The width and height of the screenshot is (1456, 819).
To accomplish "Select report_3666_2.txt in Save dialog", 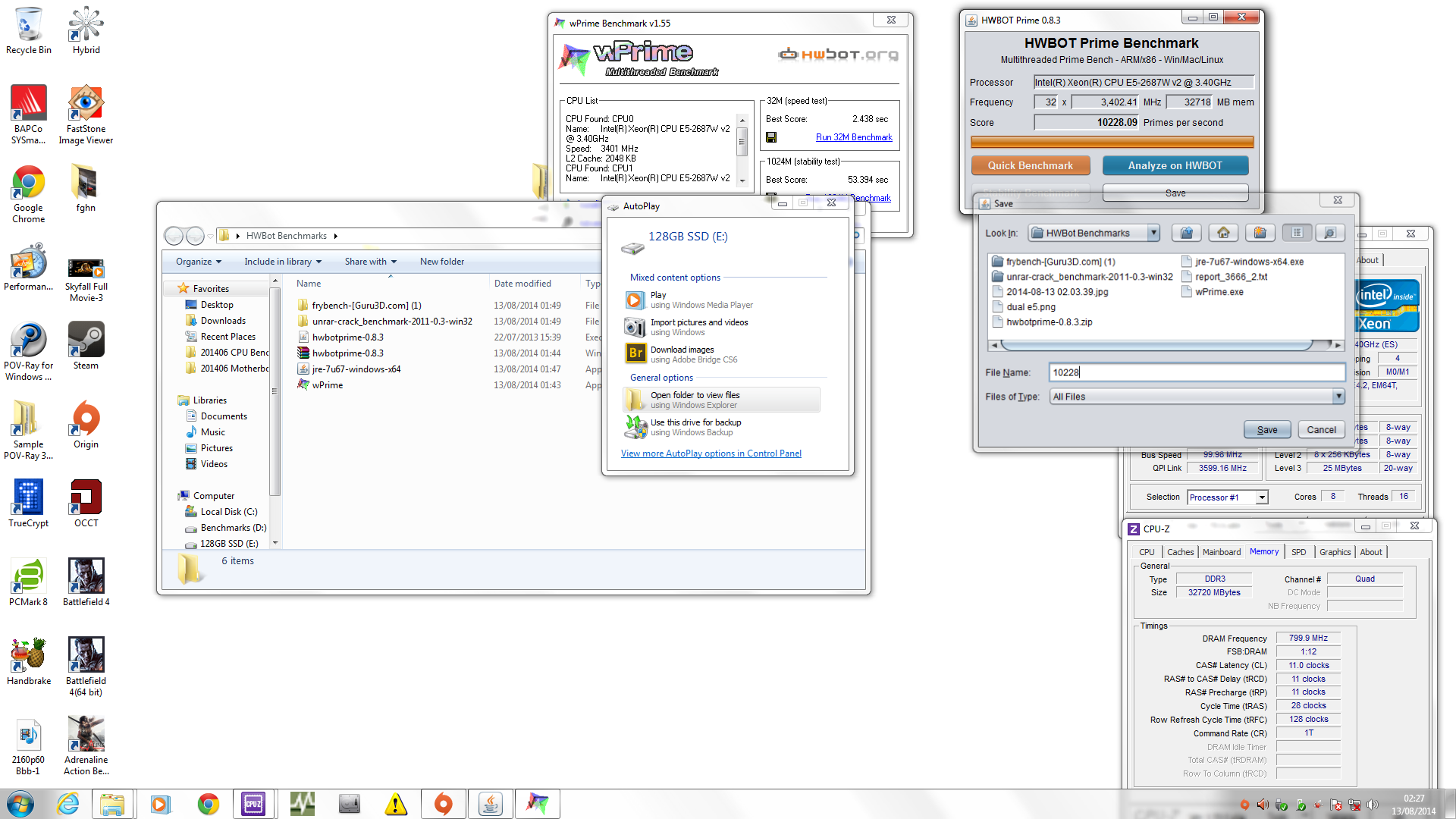I will coord(1224,277).
